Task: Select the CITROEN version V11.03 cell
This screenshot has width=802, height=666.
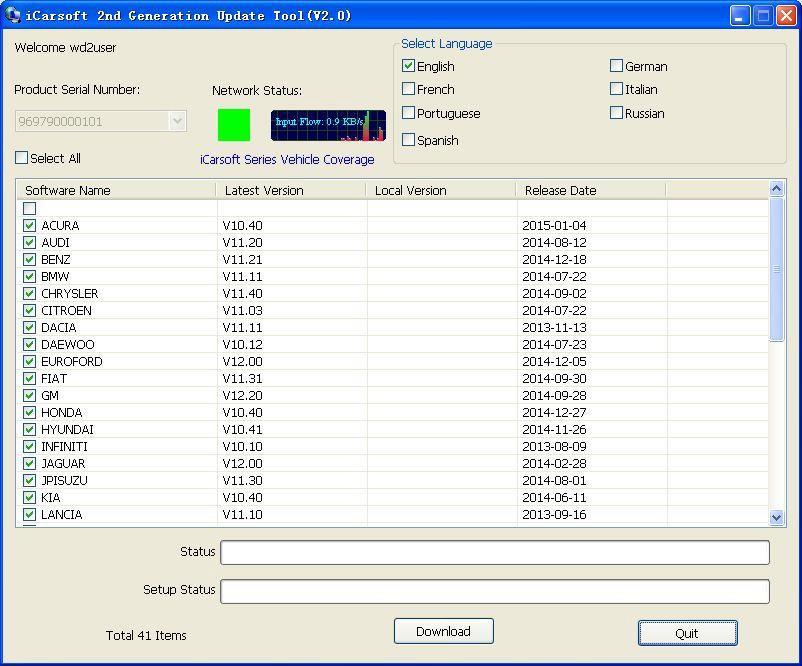Action: (x=242, y=310)
